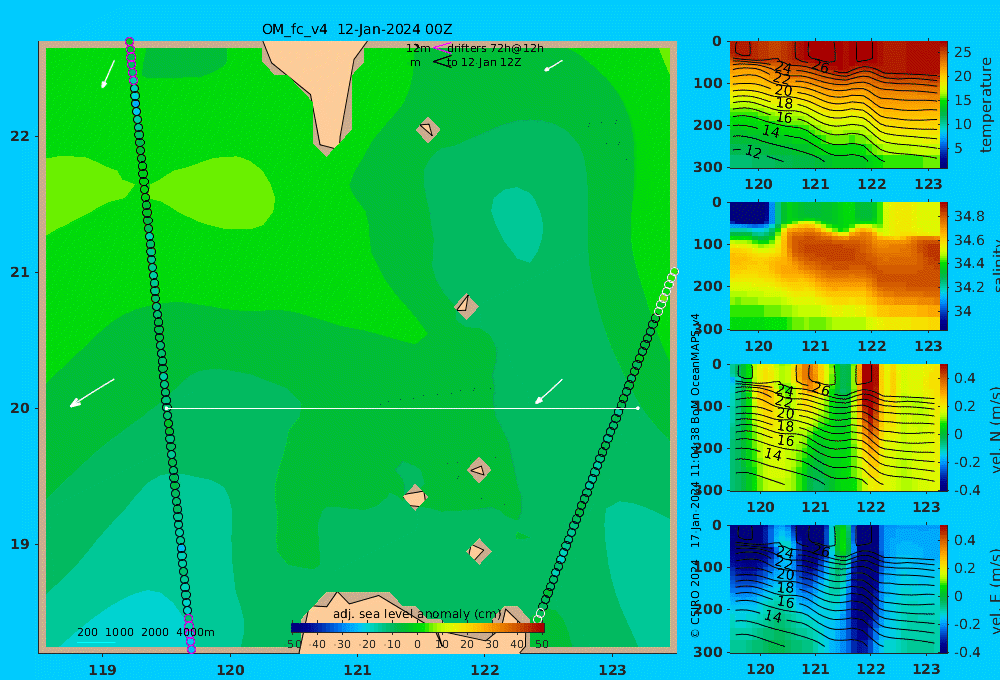Click the temperature section panel
Screen dimensions: 1000x680
(x=835, y=105)
